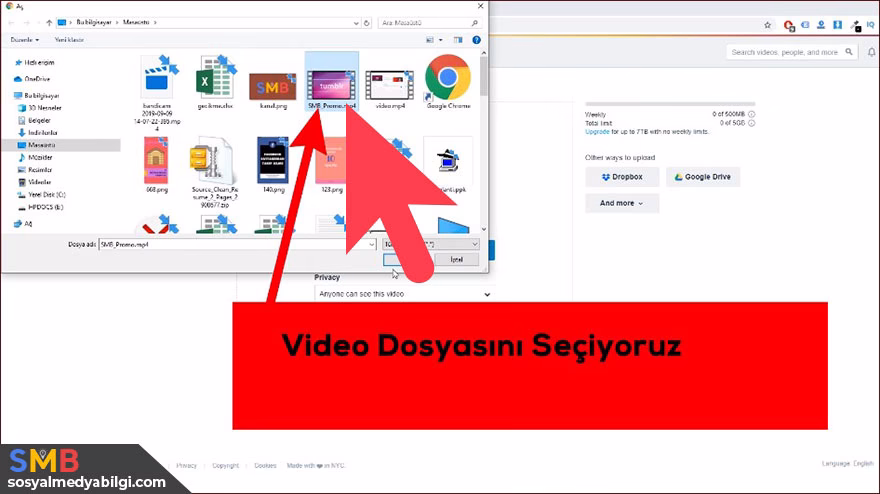Image resolution: width=880 pixels, height=494 pixels.
Task: Change Language English in the footer
Action: pyautogui.click(x=847, y=464)
